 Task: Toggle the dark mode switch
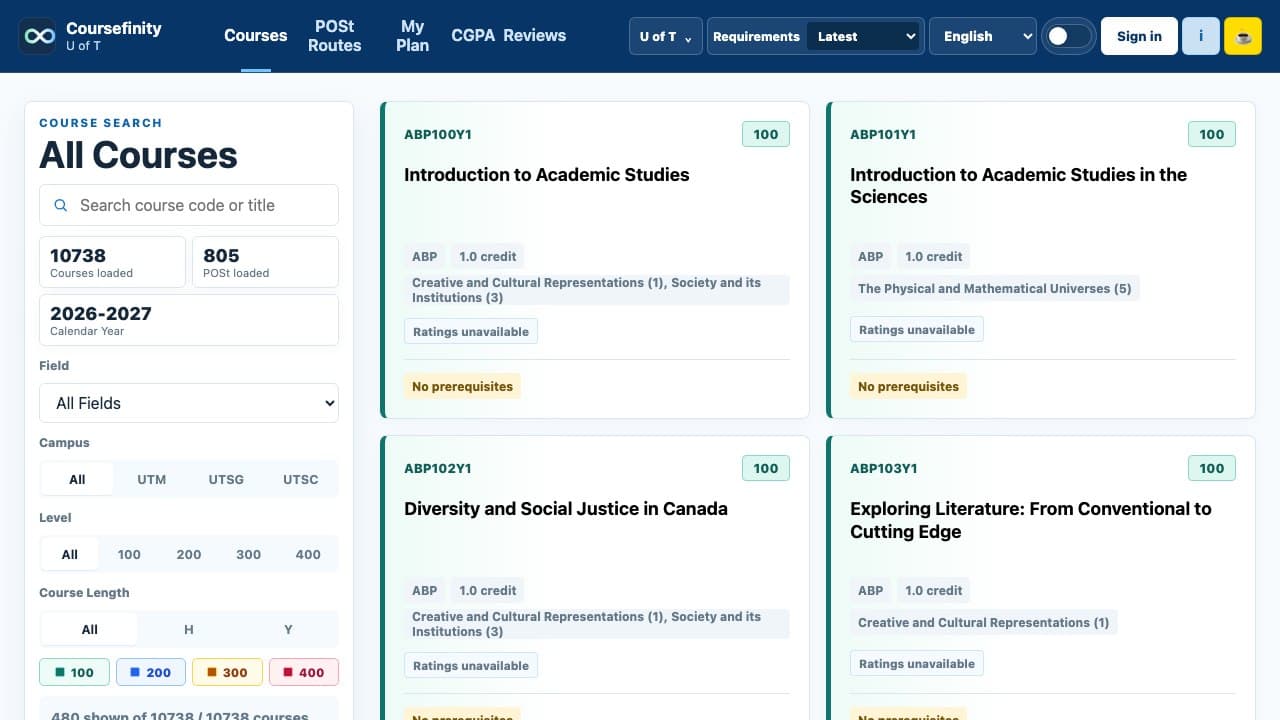(x=1069, y=36)
